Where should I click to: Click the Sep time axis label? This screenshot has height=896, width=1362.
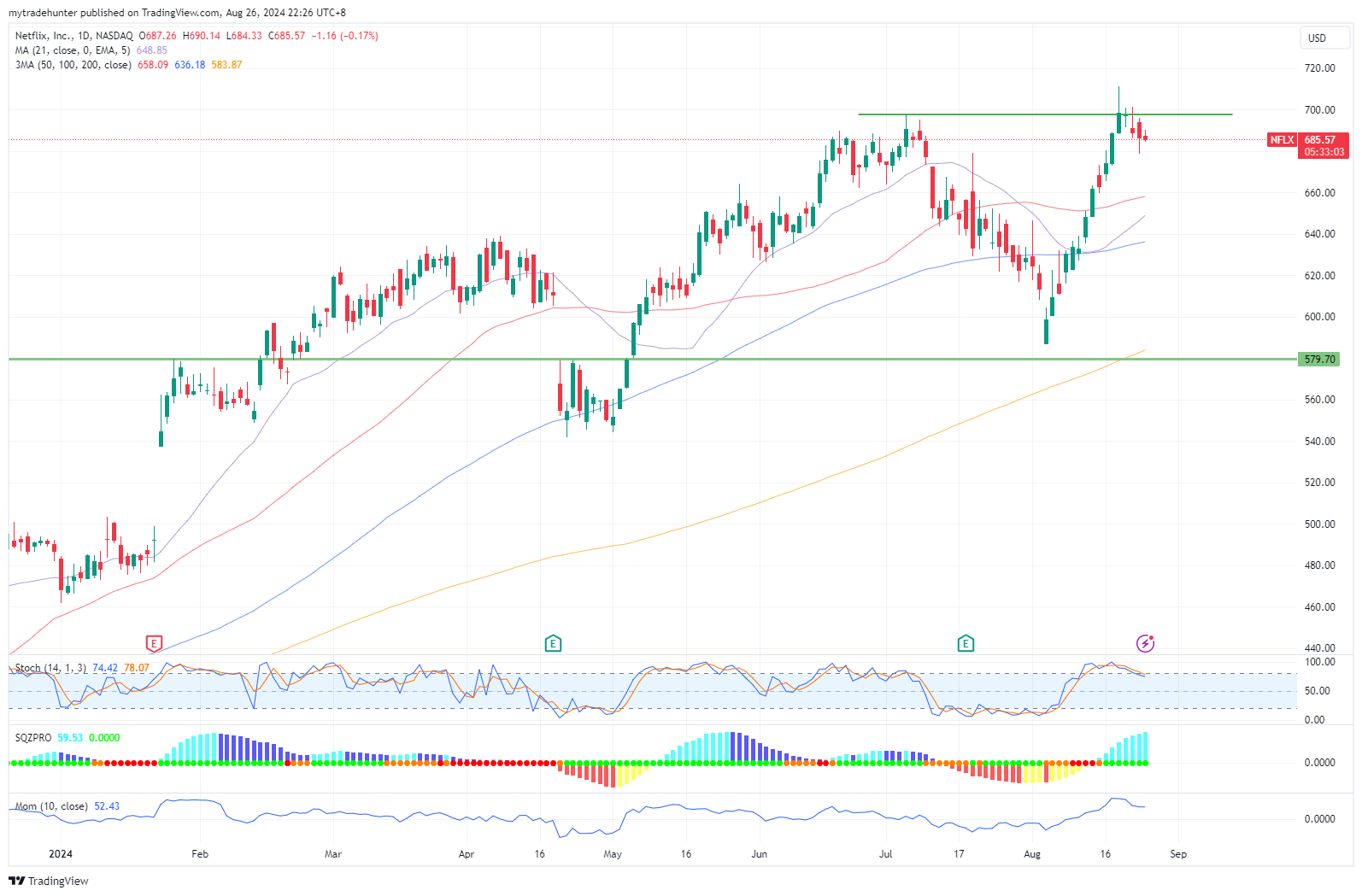tap(1178, 854)
